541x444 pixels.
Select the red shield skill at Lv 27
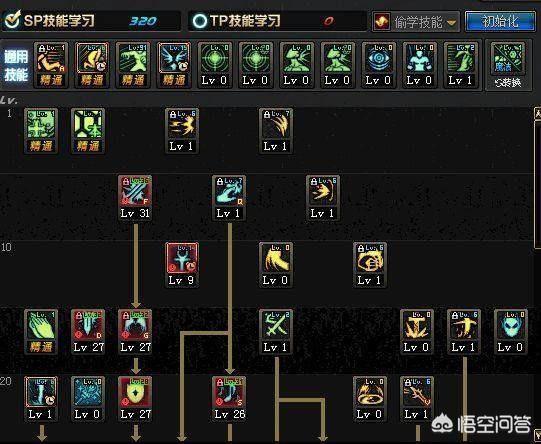click(x=135, y=399)
